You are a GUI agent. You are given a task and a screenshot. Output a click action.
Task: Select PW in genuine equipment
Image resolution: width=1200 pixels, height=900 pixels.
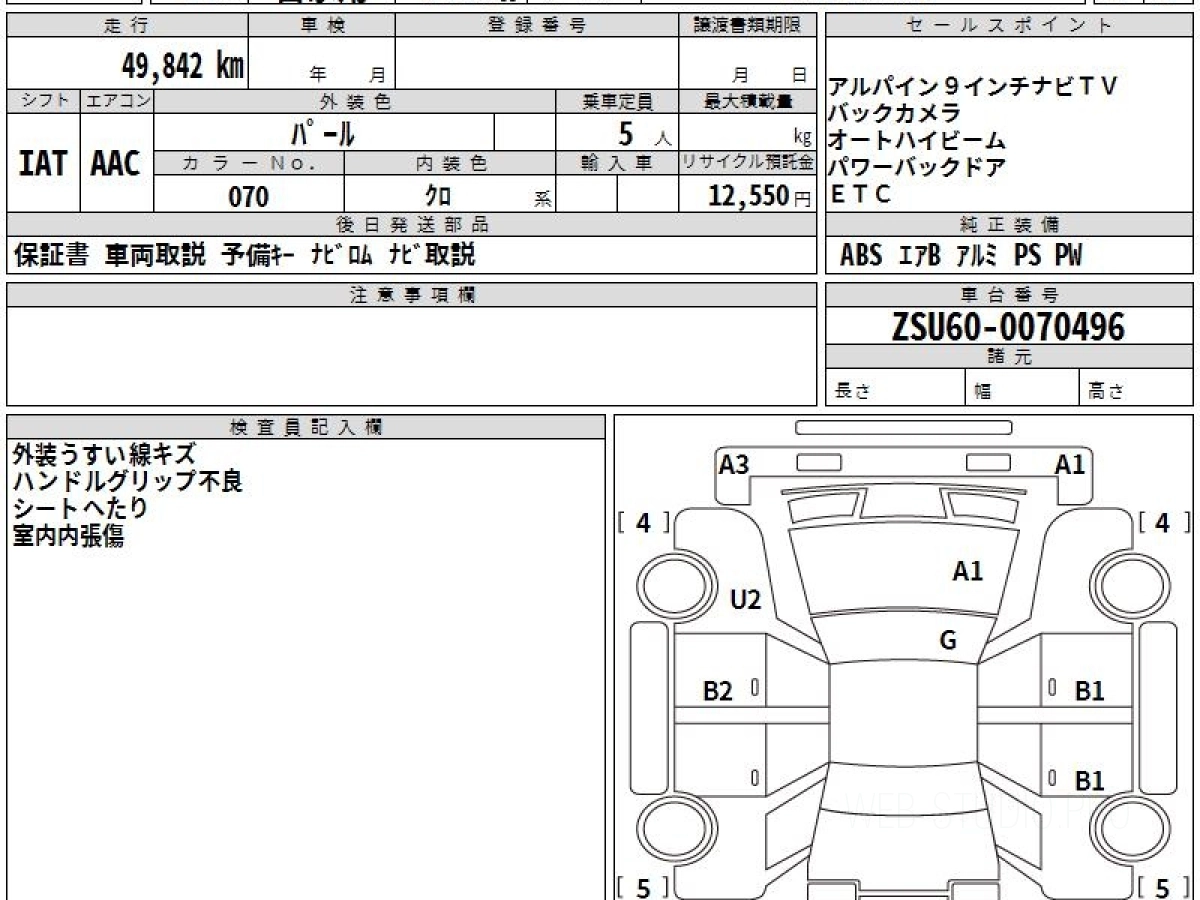click(x=1069, y=256)
